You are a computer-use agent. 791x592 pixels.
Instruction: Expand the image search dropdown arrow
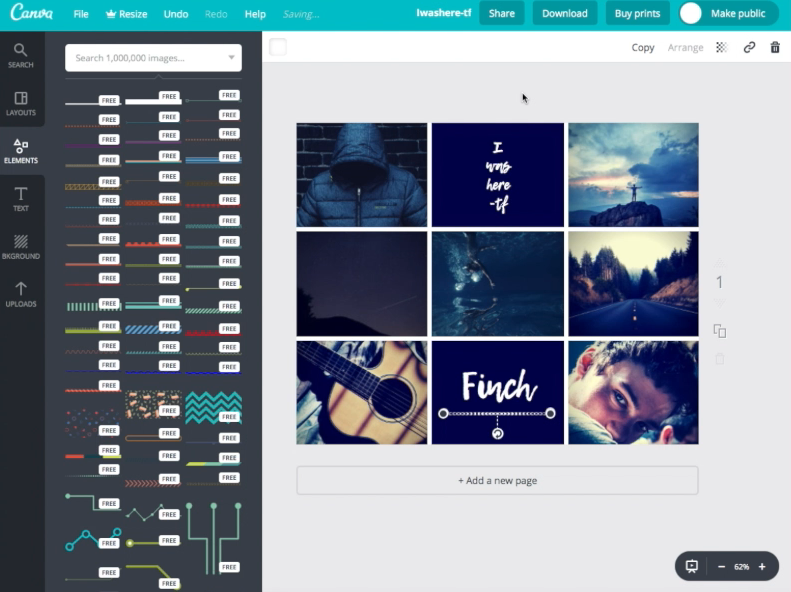pos(231,58)
